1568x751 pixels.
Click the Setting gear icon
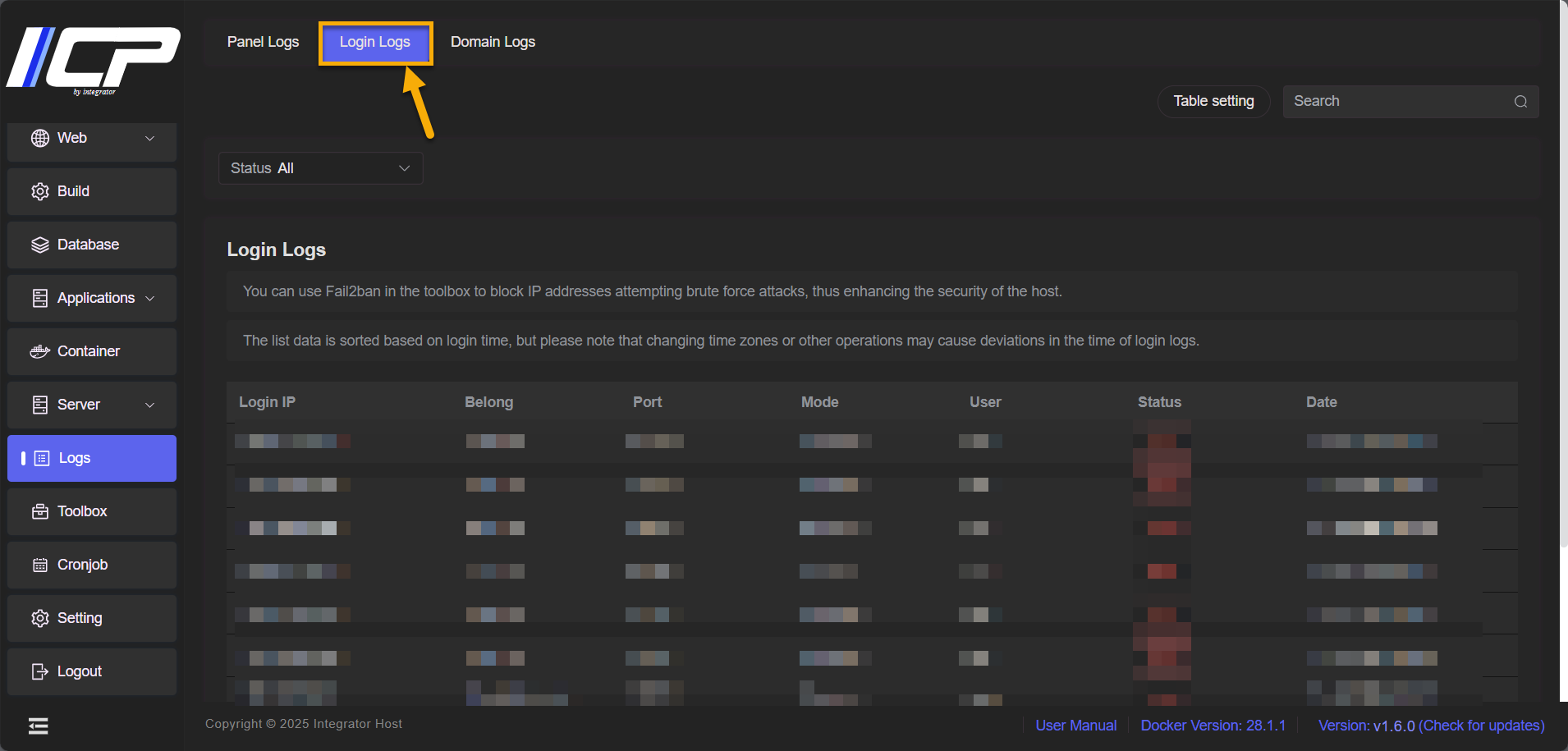[40, 618]
